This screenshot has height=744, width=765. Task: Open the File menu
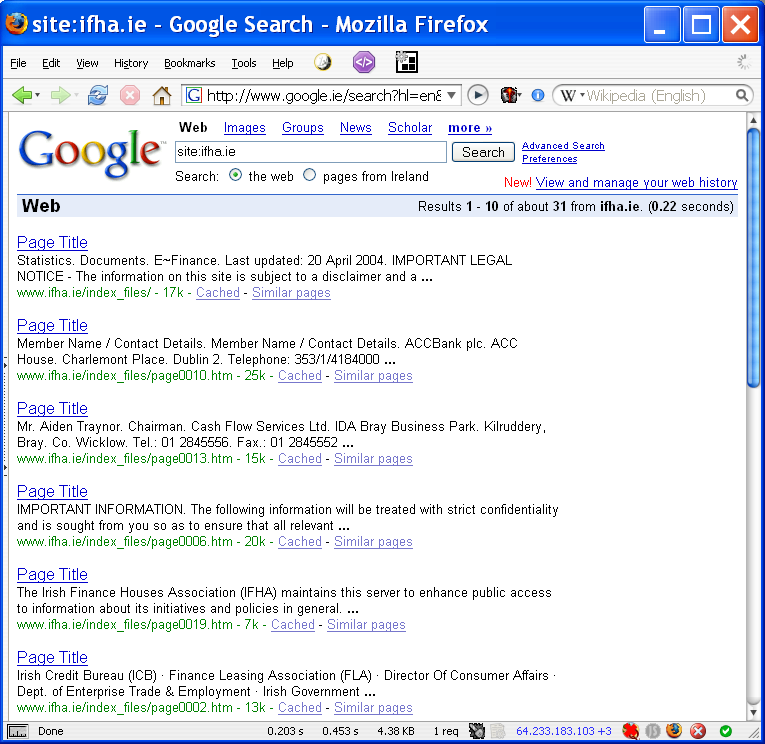click(x=19, y=63)
